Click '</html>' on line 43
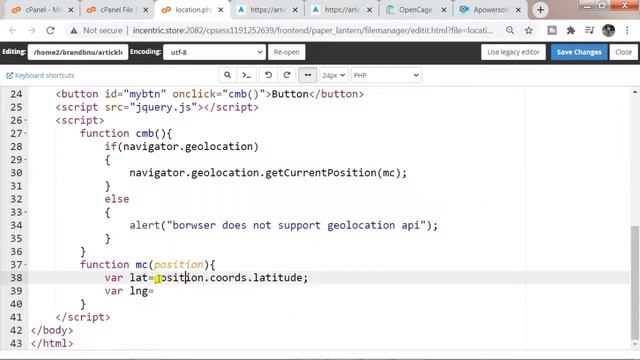This screenshot has width=640, height=360. [52, 343]
